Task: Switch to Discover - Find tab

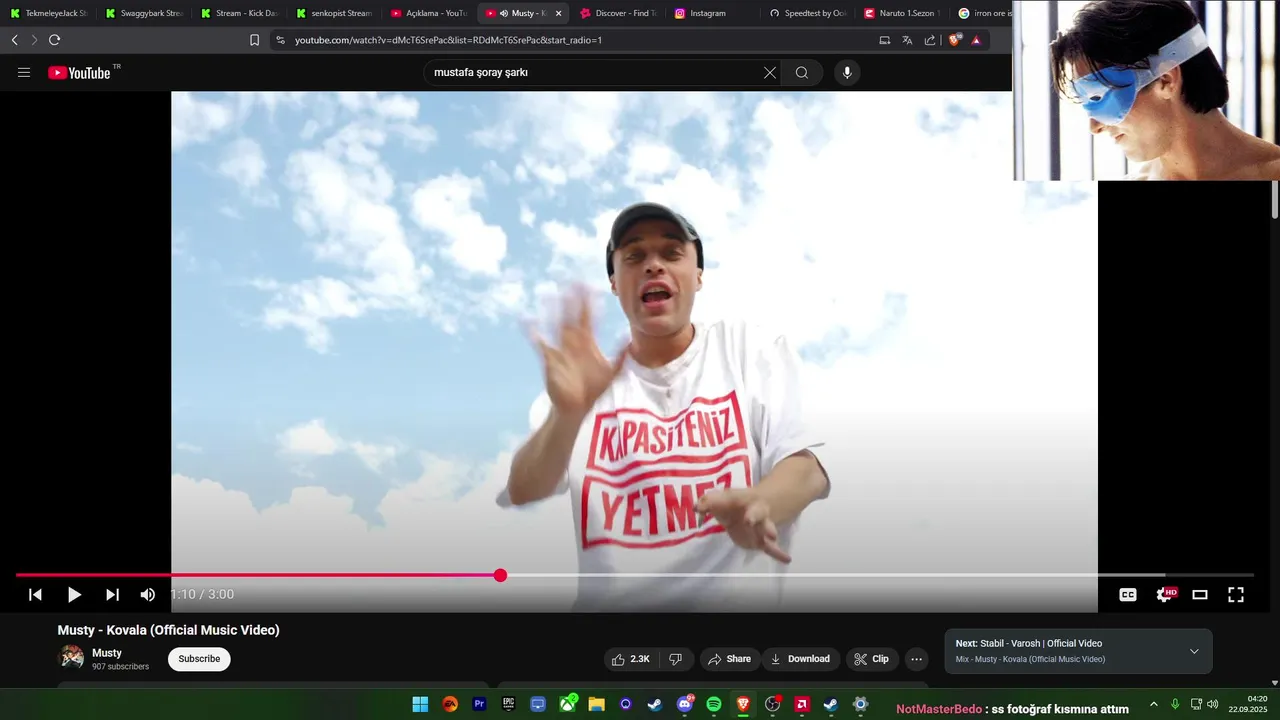Action: 618,13
